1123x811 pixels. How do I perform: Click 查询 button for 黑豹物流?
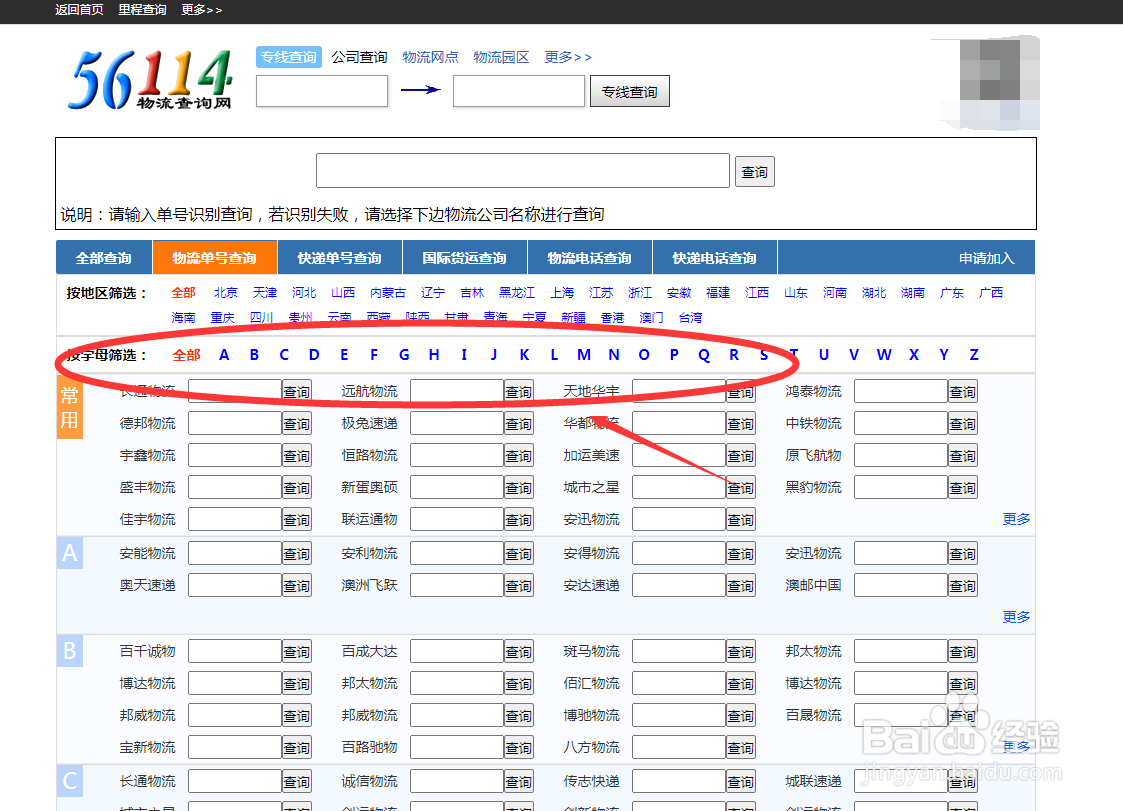pos(963,487)
